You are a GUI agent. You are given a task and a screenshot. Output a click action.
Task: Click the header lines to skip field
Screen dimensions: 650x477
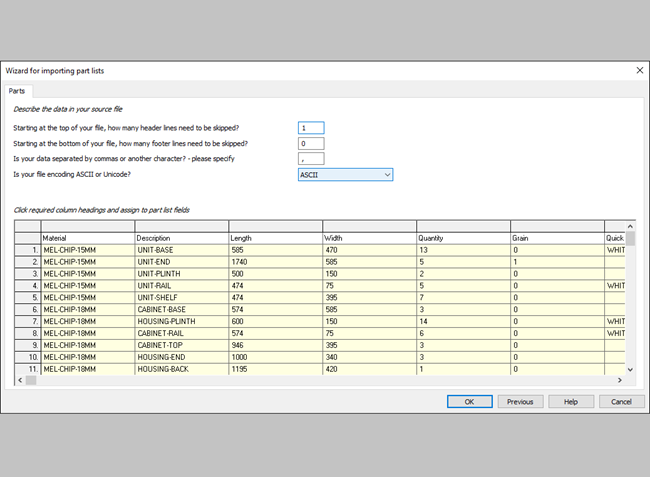coord(311,128)
